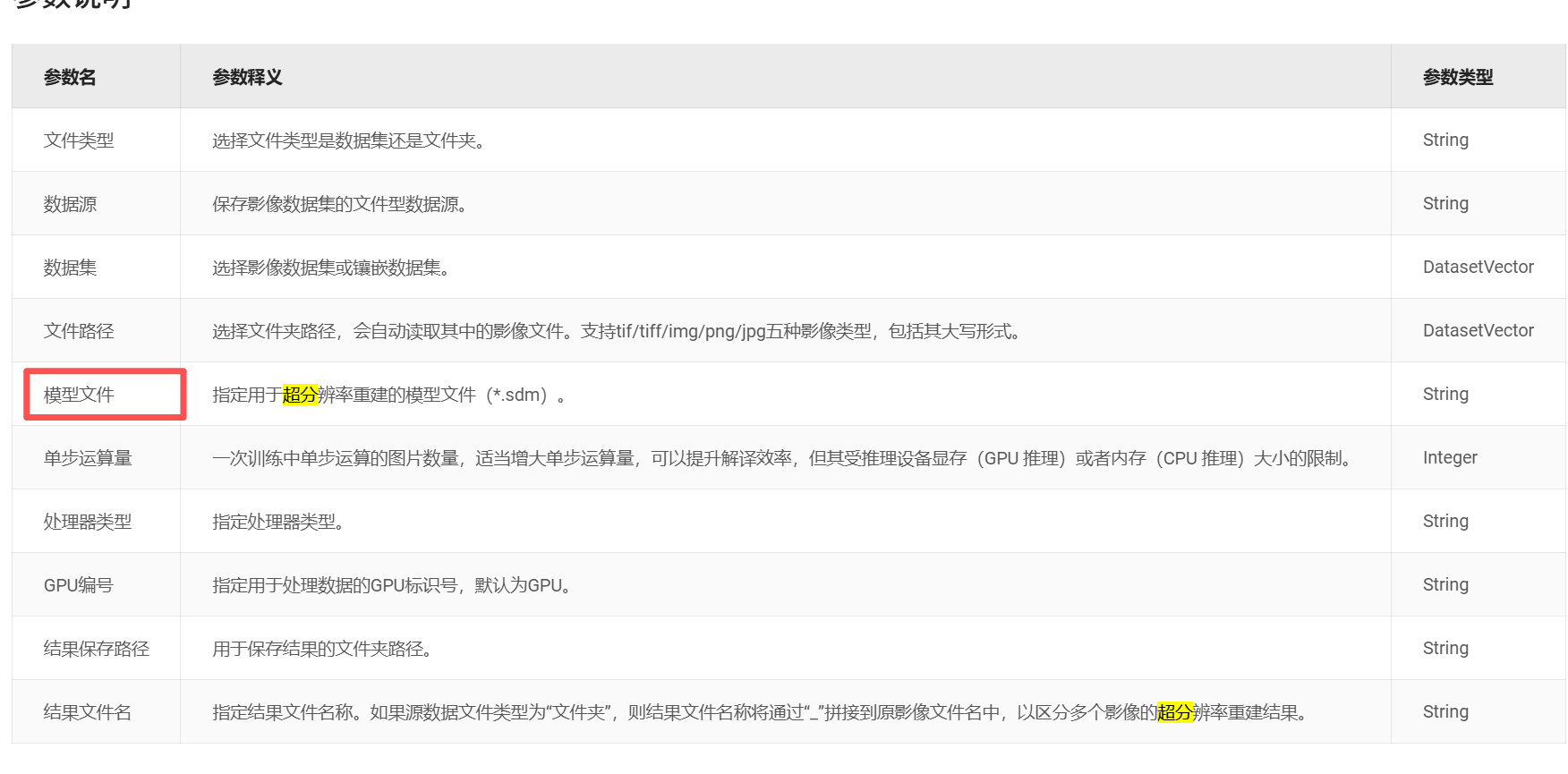Click highlighted 超分 in the 模型文件 description
This screenshot has height=774, width=1568.
(x=300, y=395)
